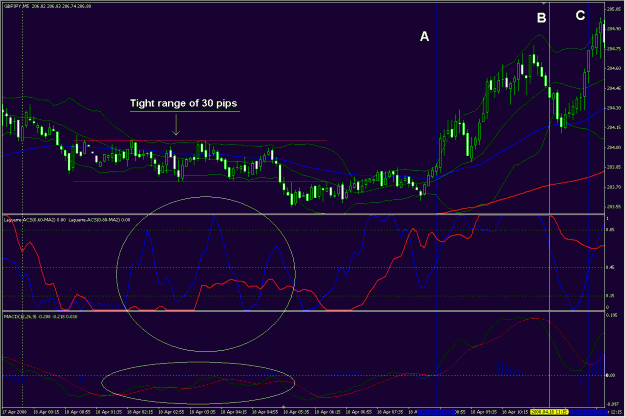Click the 293.85 price axis label
Viewport: 625px width, 417px height.
(x=613, y=167)
